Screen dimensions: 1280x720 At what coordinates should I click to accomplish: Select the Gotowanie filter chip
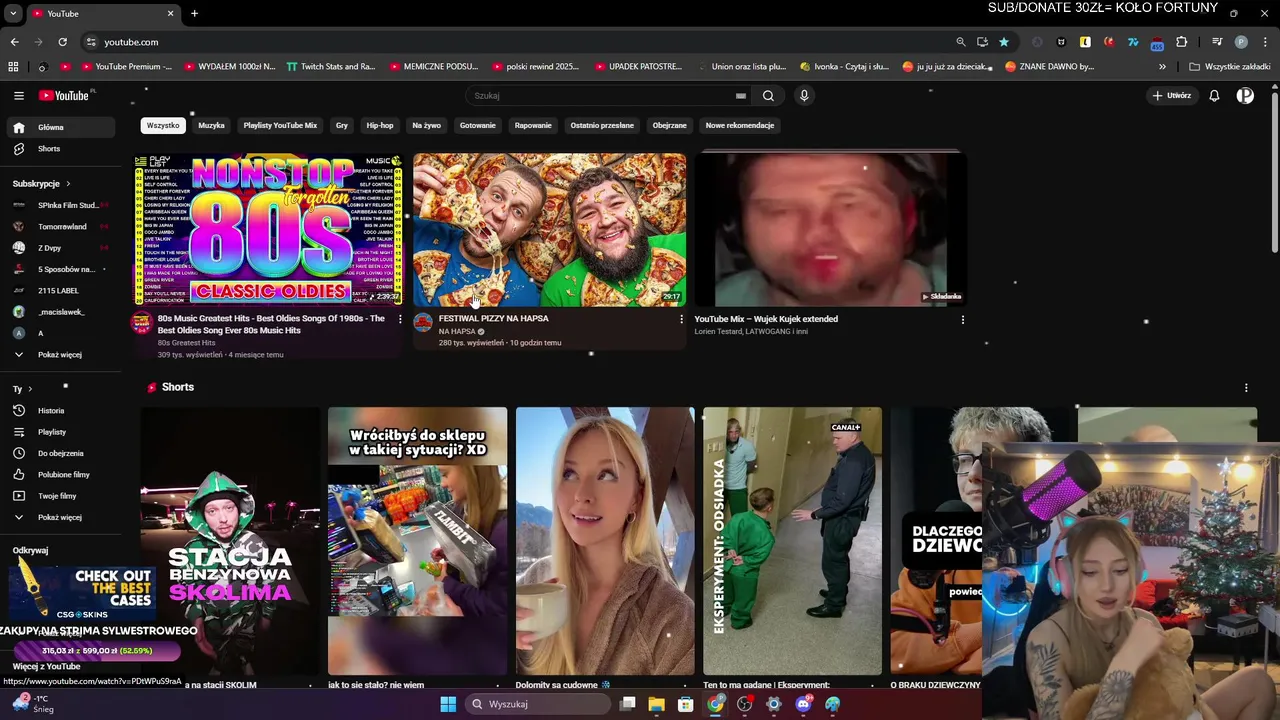point(478,126)
